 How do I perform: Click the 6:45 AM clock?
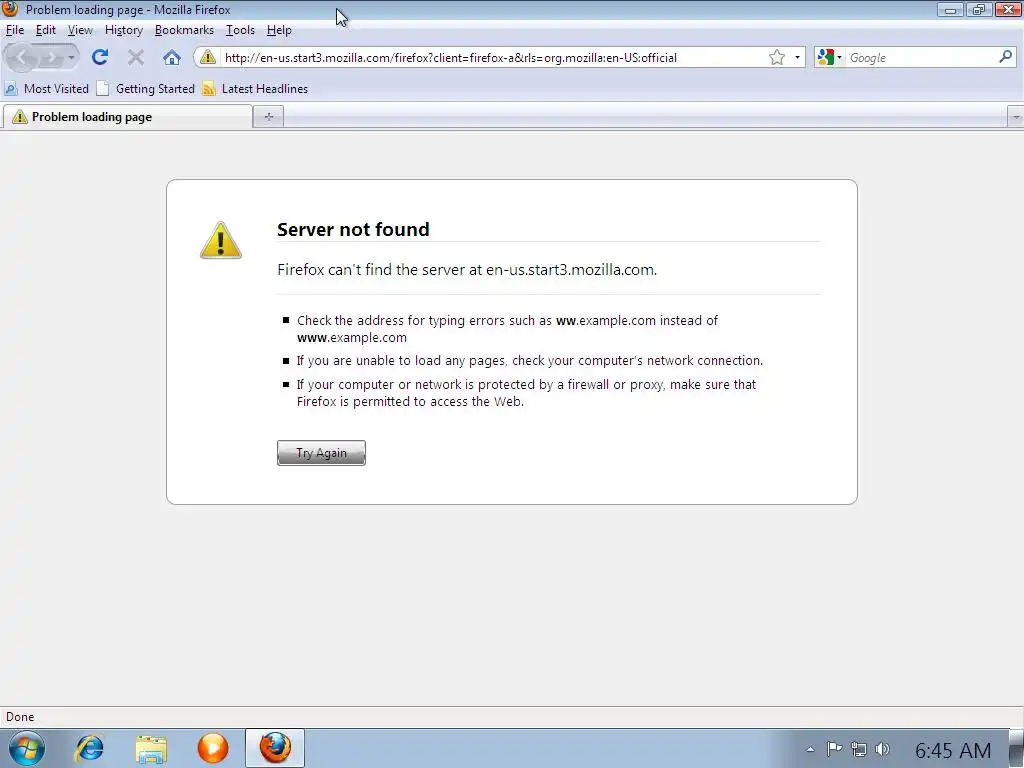tap(953, 750)
